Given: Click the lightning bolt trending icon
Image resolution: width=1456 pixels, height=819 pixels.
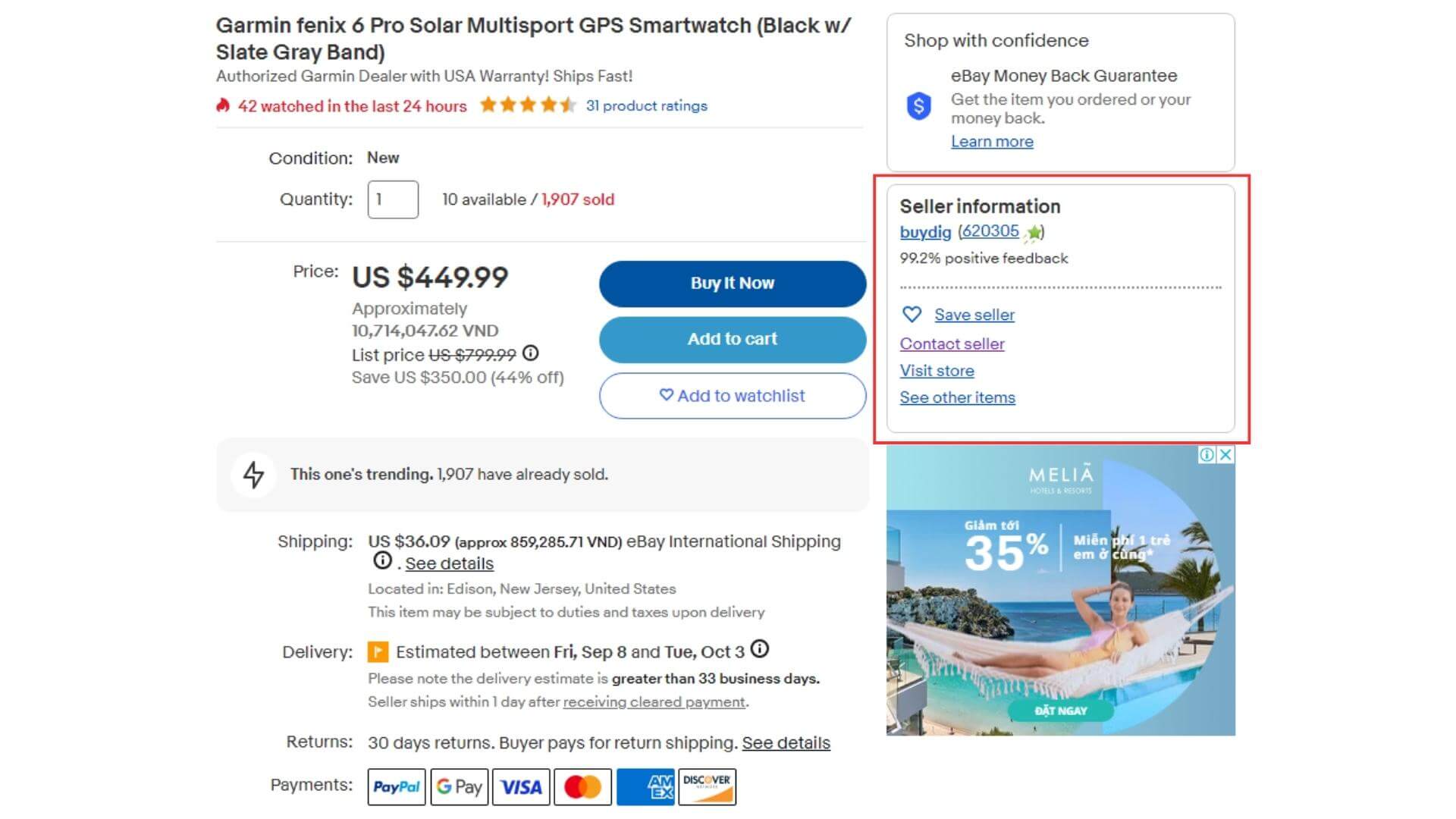Looking at the screenshot, I should 253,475.
